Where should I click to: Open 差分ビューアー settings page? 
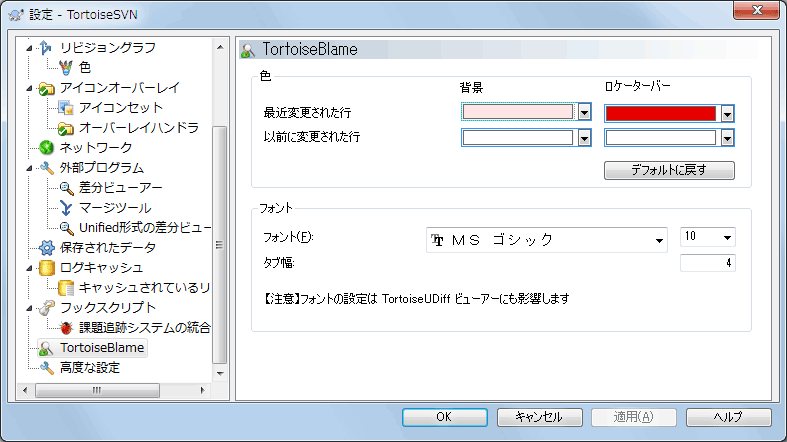(x=120, y=188)
